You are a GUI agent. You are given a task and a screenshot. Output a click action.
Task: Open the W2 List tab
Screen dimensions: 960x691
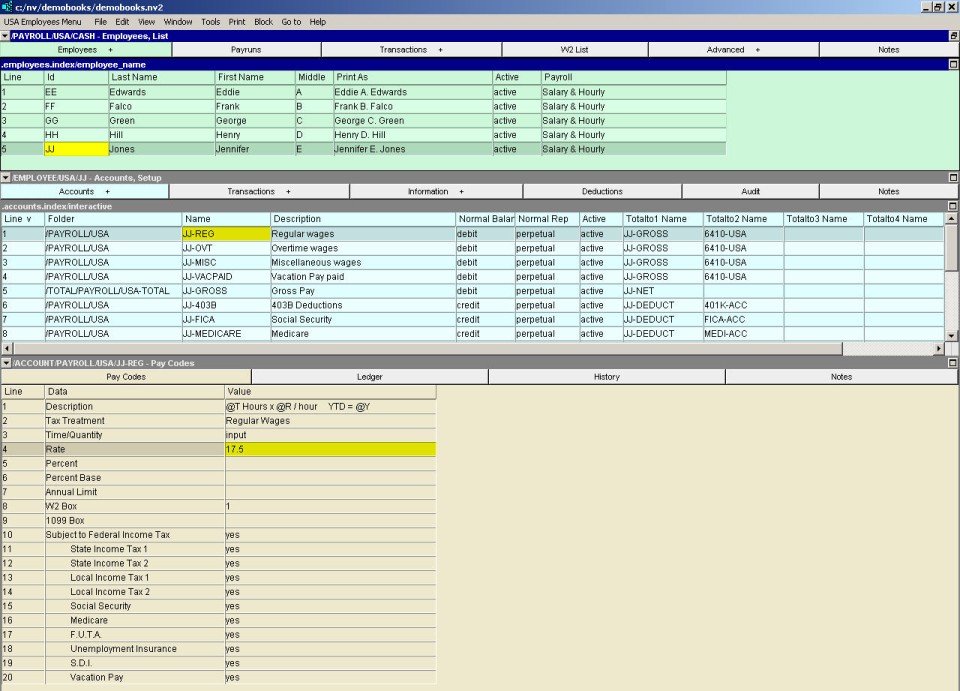574,49
